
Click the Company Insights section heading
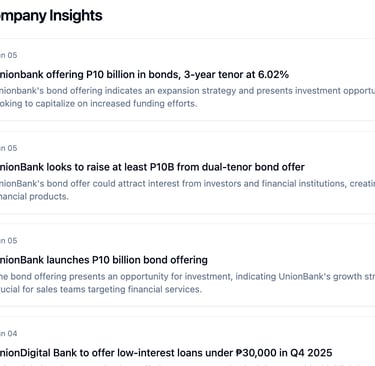pos(51,16)
